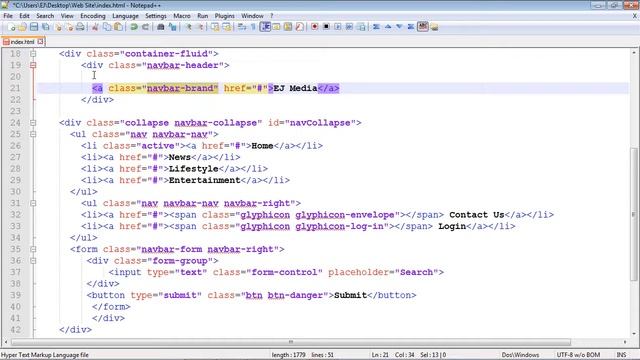The width and height of the screenshot is (640, 360).
Task: Click "UTF-8 w/o BOM" in status bar
Action: tap(577, 355)
